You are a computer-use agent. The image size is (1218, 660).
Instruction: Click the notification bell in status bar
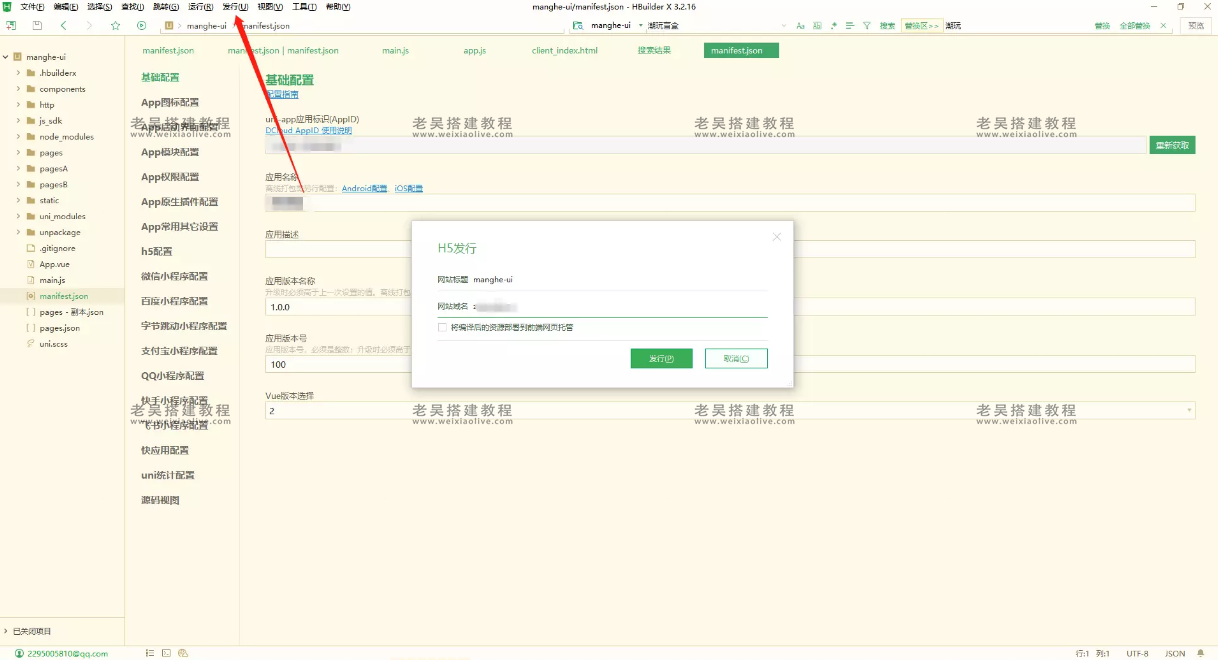1199,653
